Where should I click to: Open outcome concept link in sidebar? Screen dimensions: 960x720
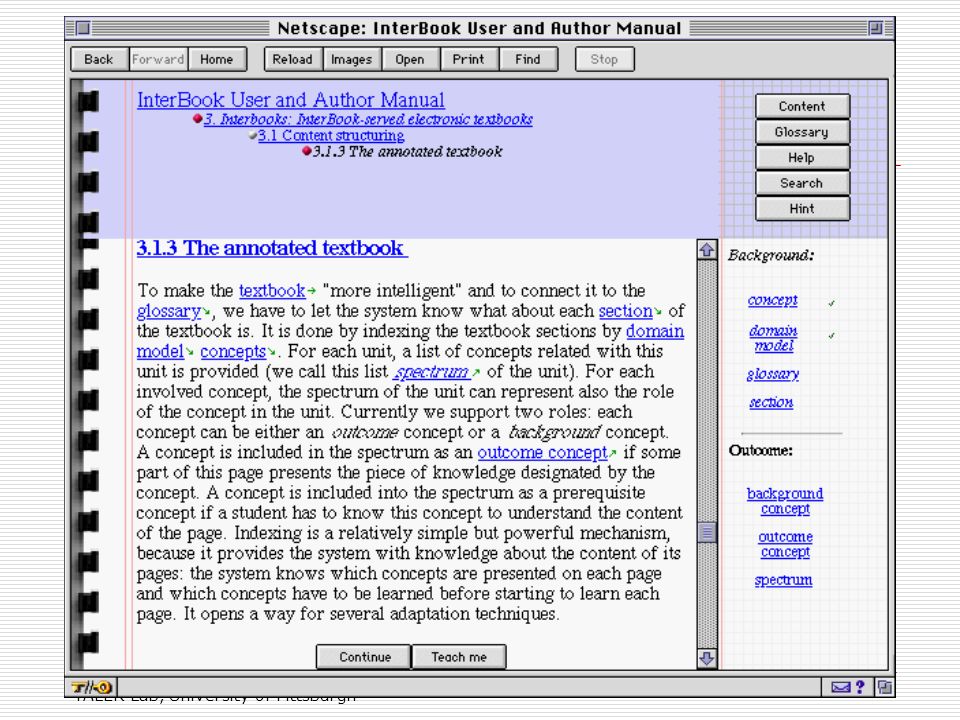click(x=786, y=544)
